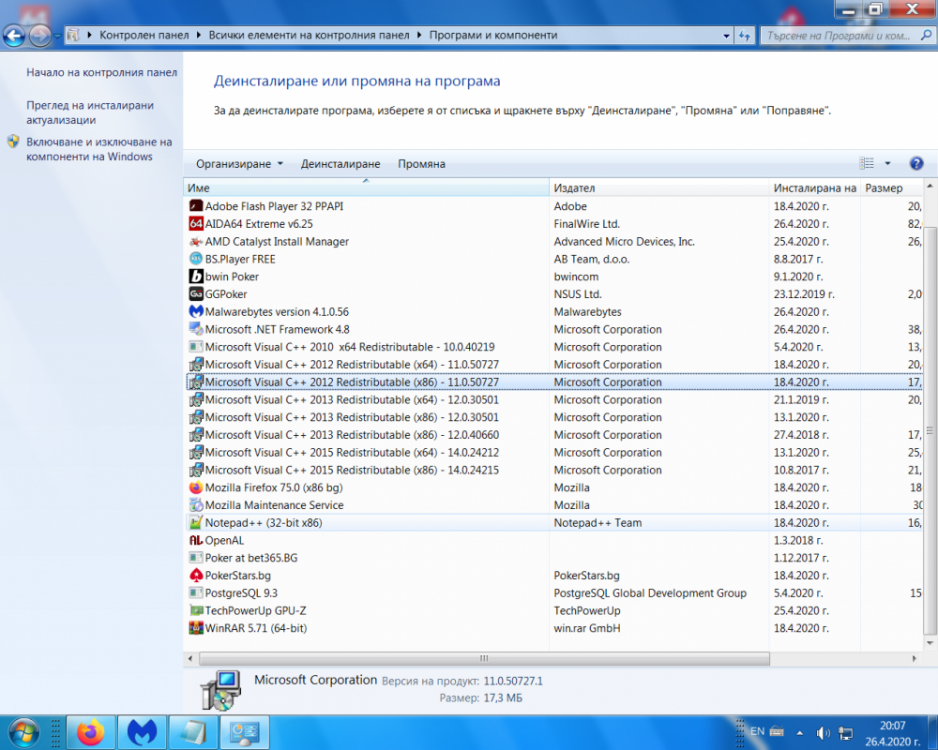This screenshot has width=938, height=750.
Task: Expand the arrow after Всички елементи breadcrumb
Action: pos(419,35)
